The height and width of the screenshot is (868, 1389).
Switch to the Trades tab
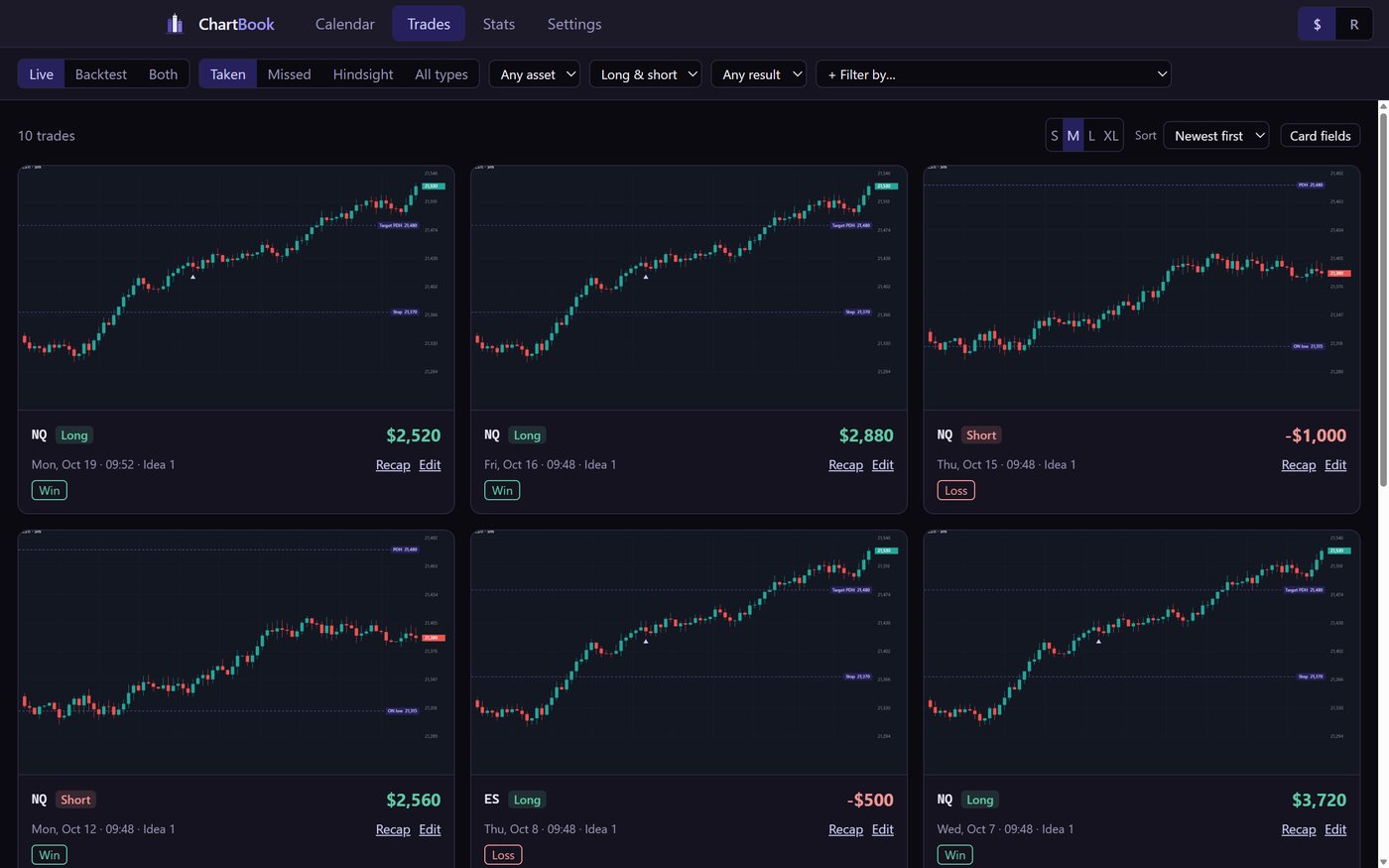429,24
